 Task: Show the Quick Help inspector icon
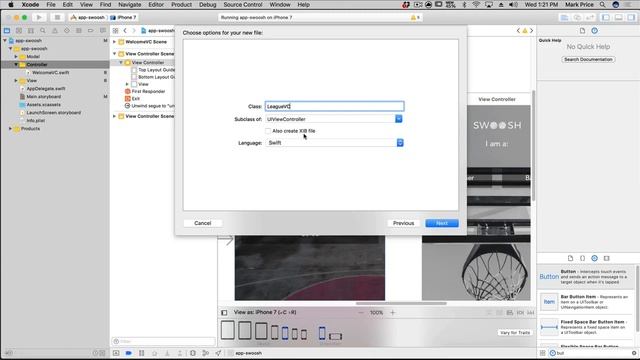point(595,31)
